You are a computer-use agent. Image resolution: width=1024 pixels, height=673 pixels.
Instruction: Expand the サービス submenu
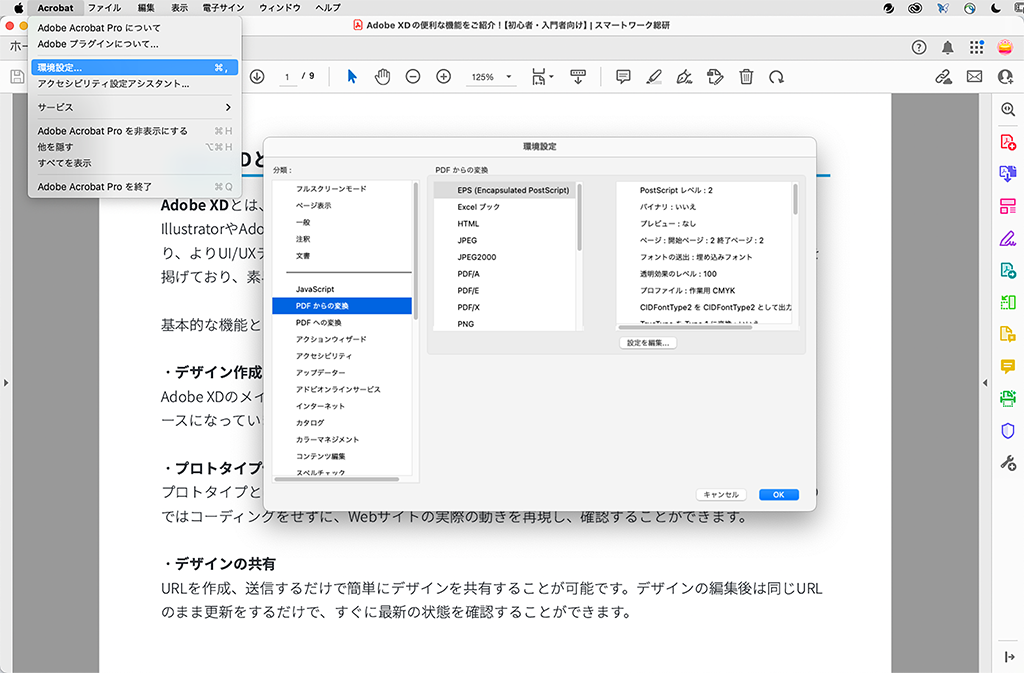134,107
